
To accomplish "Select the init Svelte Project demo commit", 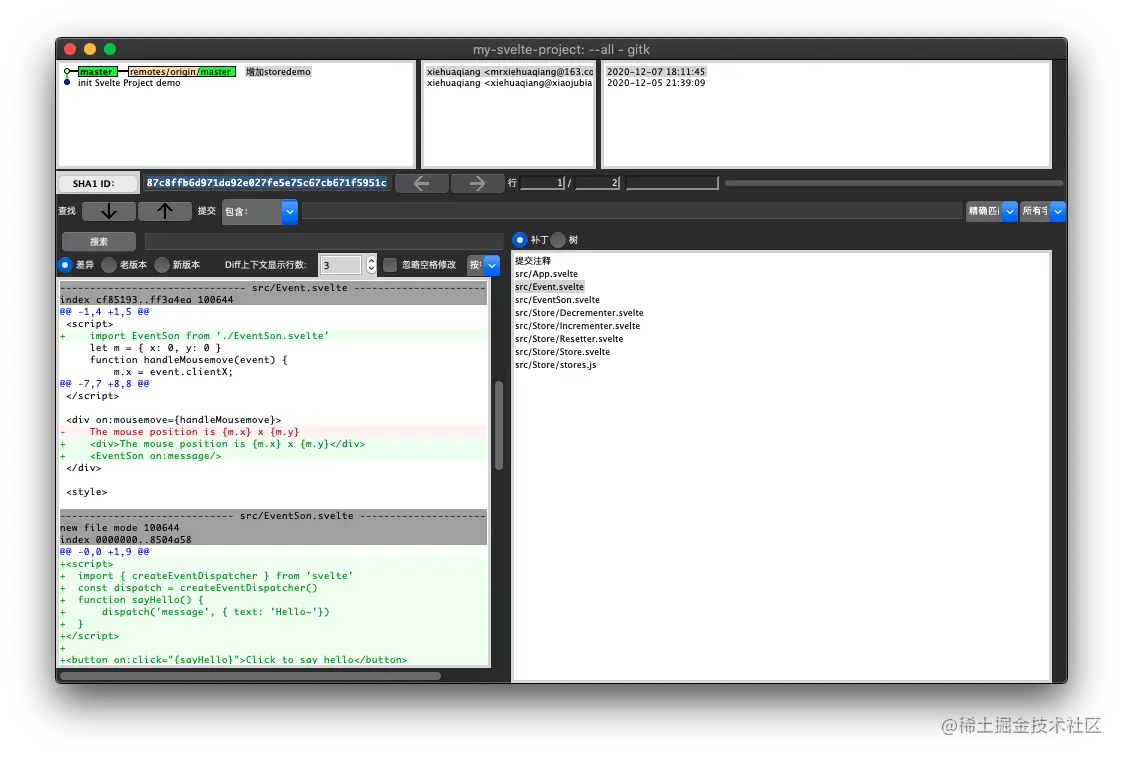I will [x=129, y=83].
